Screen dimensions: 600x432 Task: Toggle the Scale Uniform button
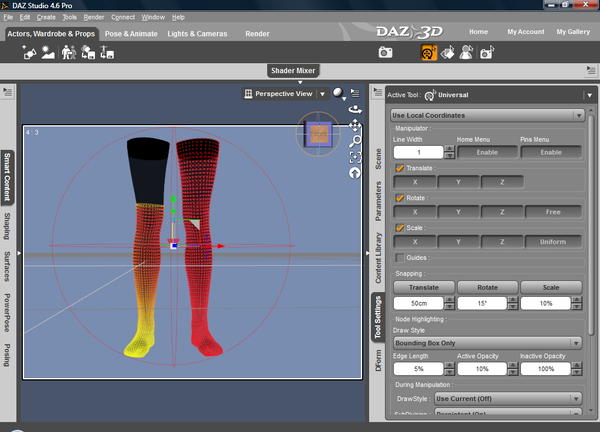tap(553, 242)
